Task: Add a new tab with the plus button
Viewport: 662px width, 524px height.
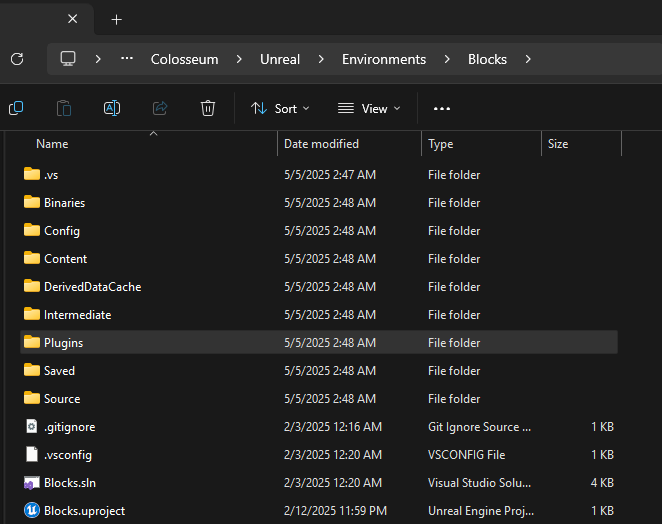Action: pyautogui.click(x=117, y=19)
